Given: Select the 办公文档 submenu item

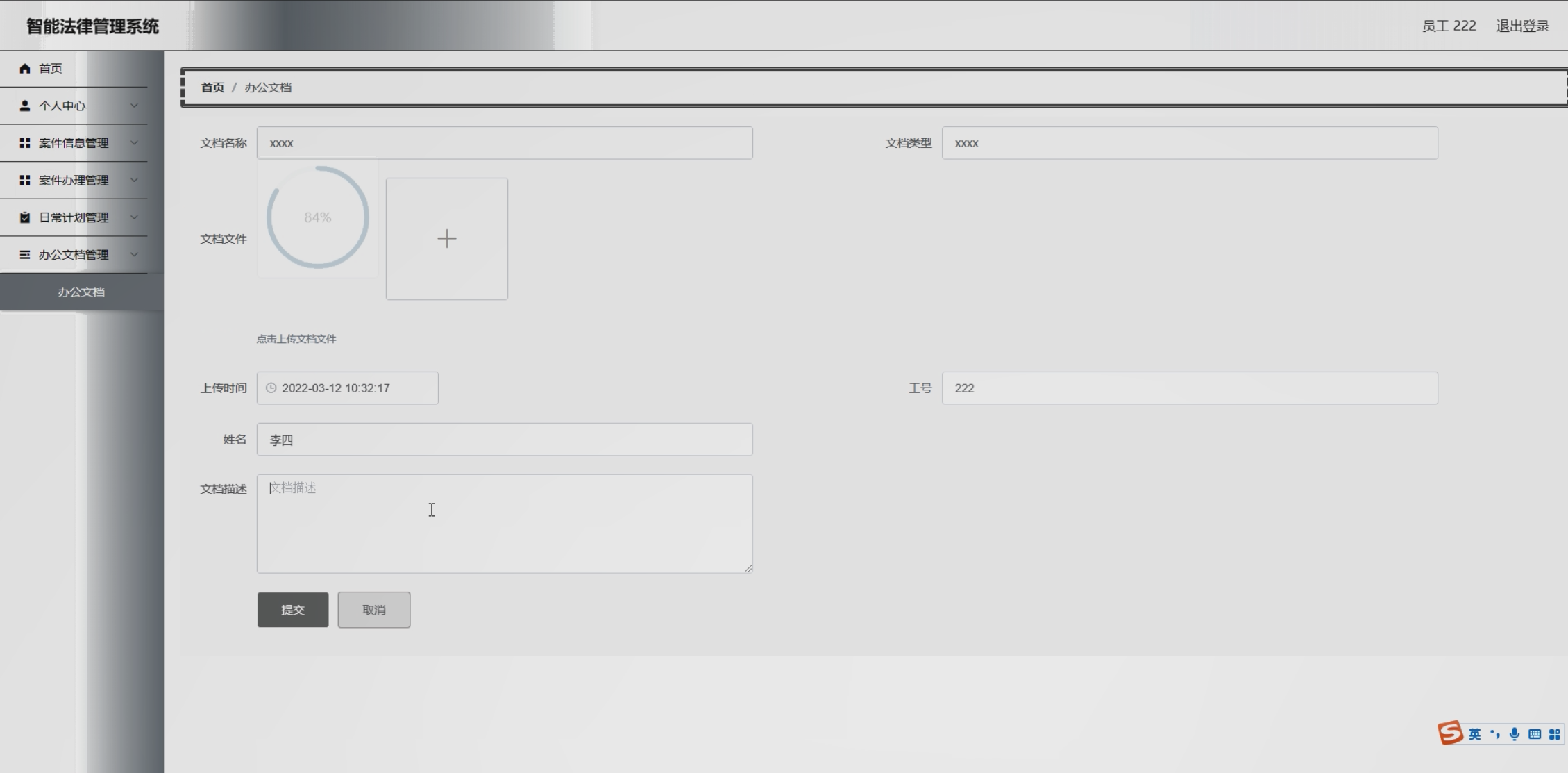Looking at the screenshot, I should click(x=81, y=292).
